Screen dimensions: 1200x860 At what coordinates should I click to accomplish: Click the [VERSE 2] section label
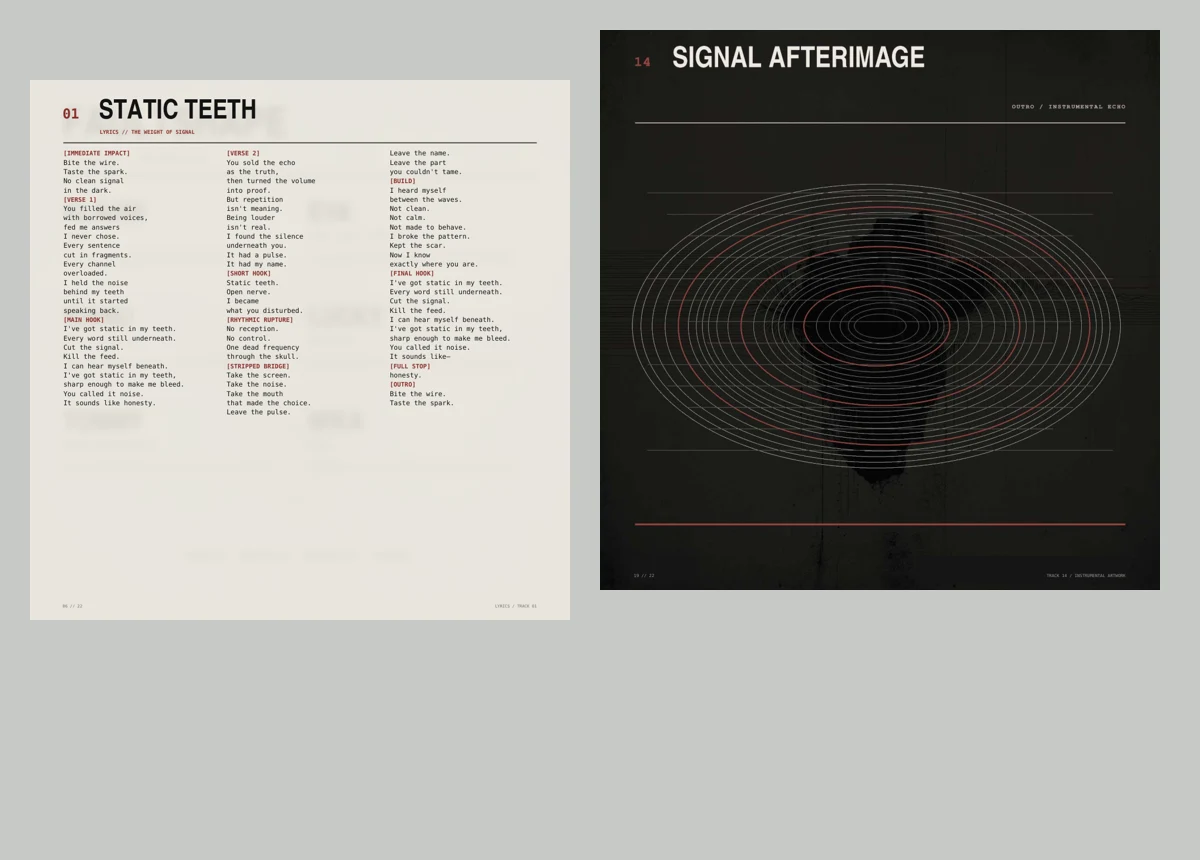coord(243,153)
